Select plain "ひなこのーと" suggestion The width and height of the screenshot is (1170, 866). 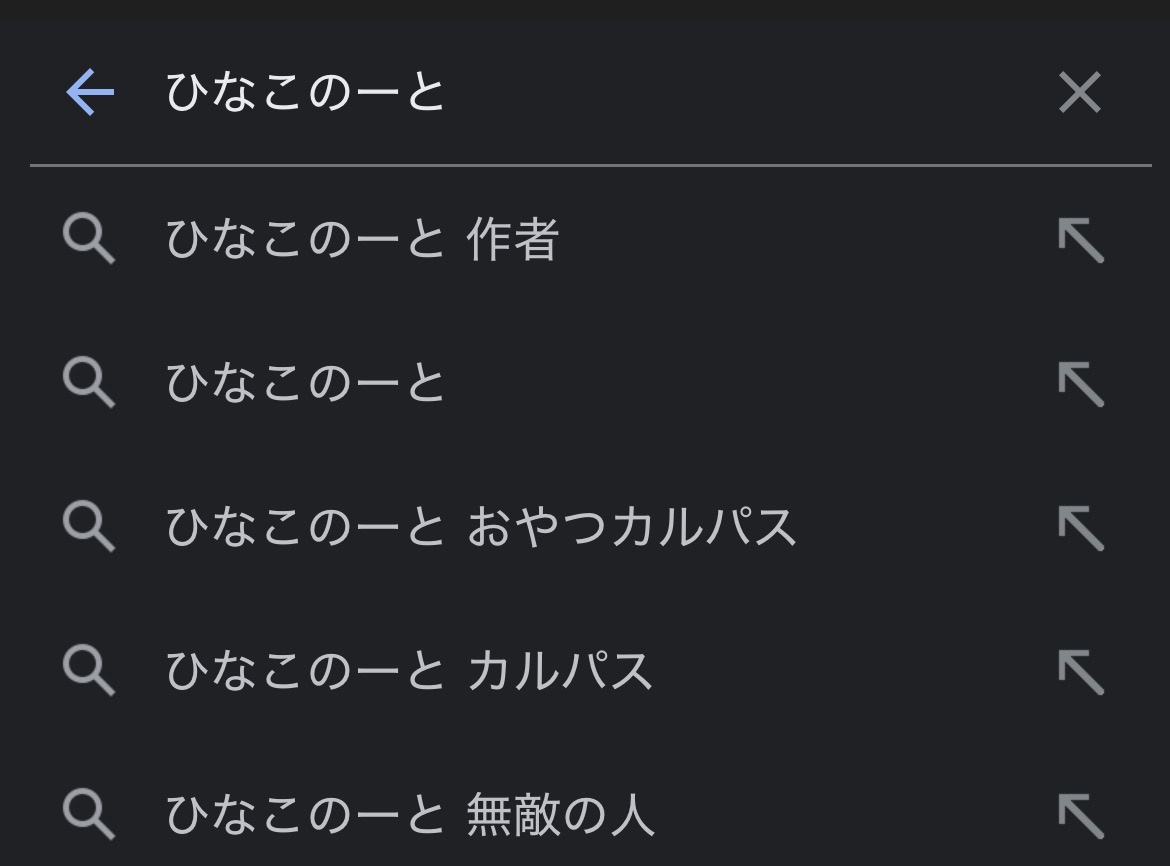point(305,383)
